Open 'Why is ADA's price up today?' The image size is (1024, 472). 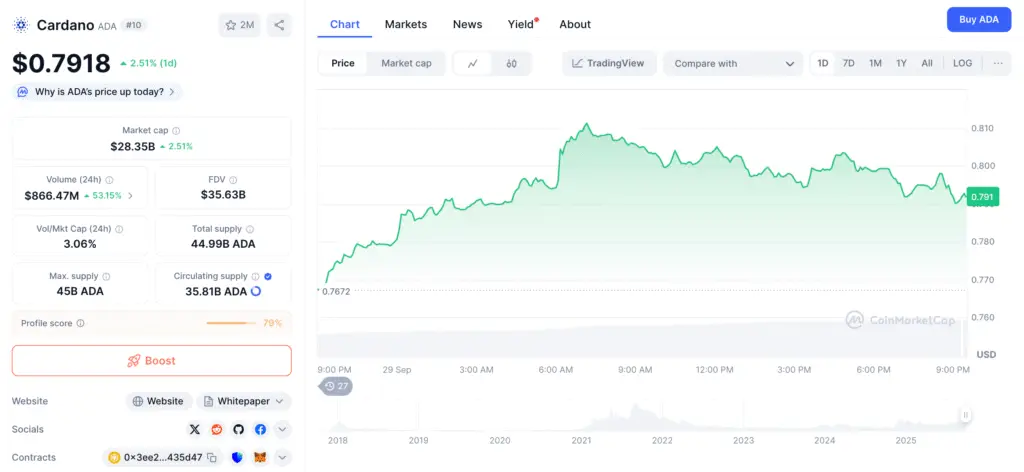[x=97, y=92]
